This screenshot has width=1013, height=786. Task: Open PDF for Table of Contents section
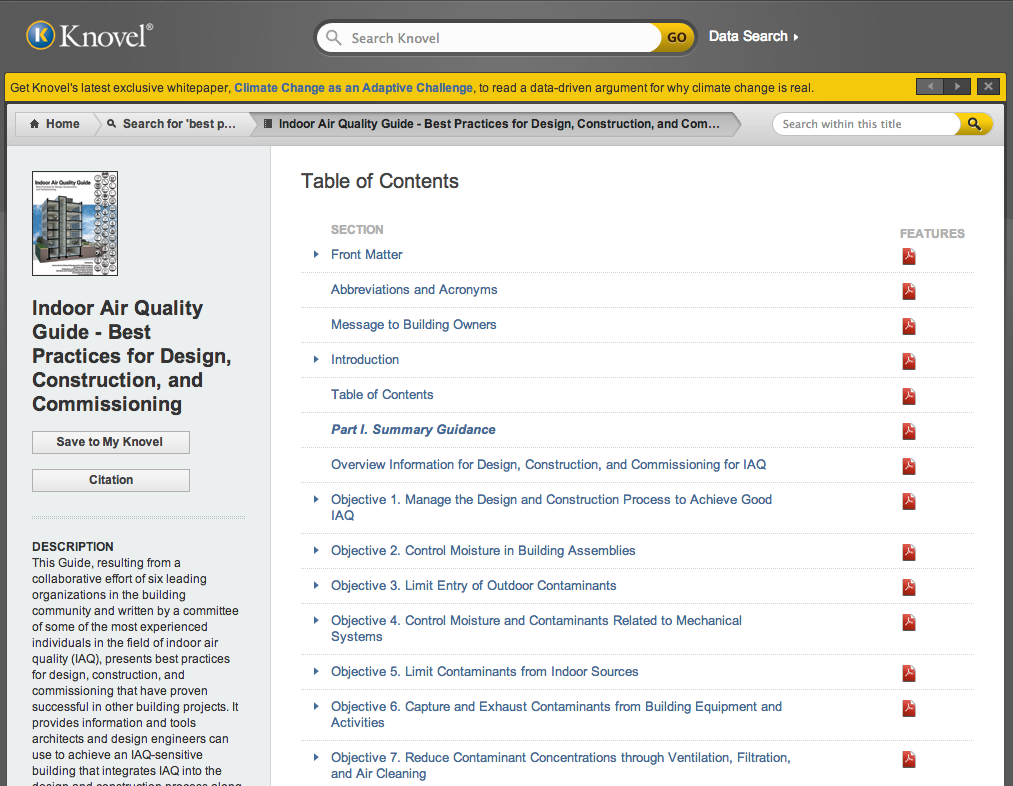click(x=908, y=396)
